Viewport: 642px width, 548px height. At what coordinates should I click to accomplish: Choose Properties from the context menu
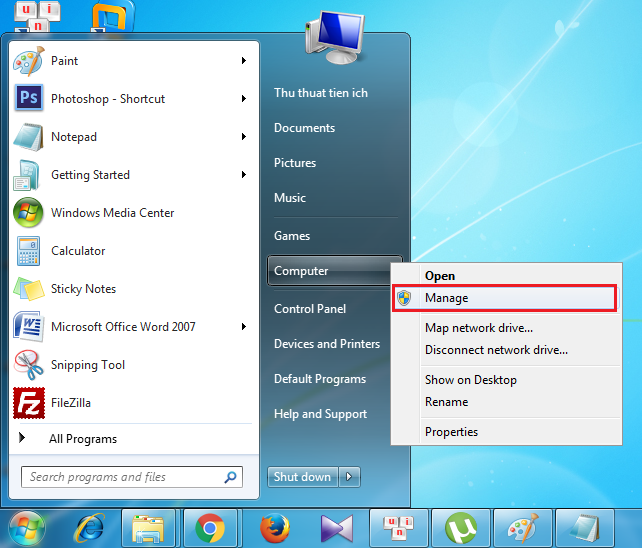pyautogui.click(x=451, y=432)
